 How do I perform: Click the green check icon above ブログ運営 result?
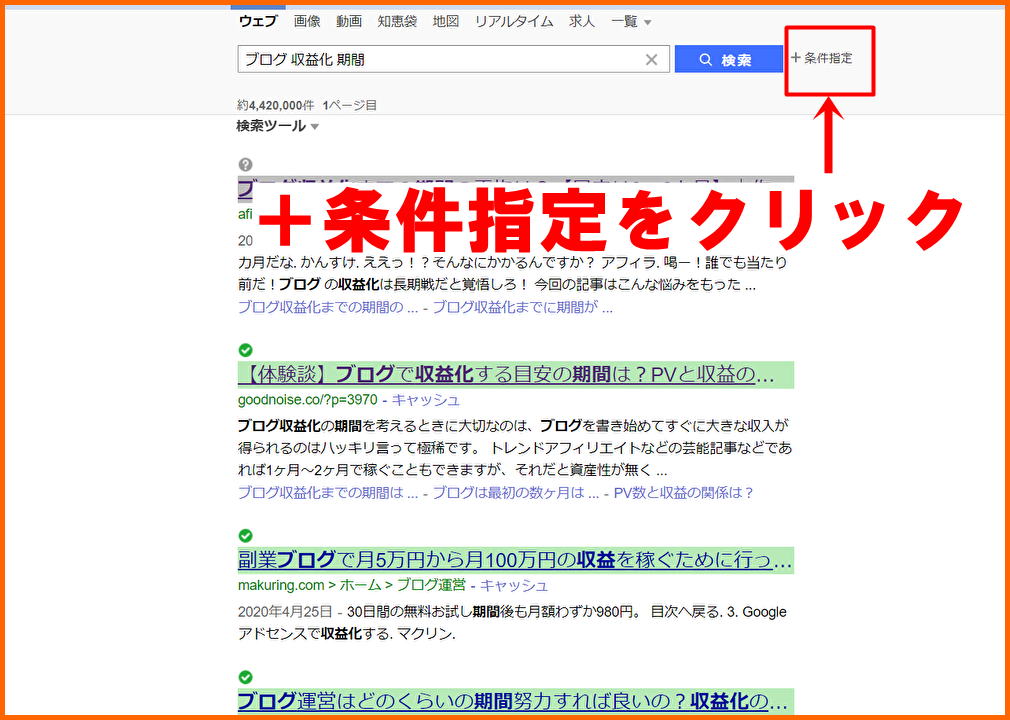click(x=245, y=677)
